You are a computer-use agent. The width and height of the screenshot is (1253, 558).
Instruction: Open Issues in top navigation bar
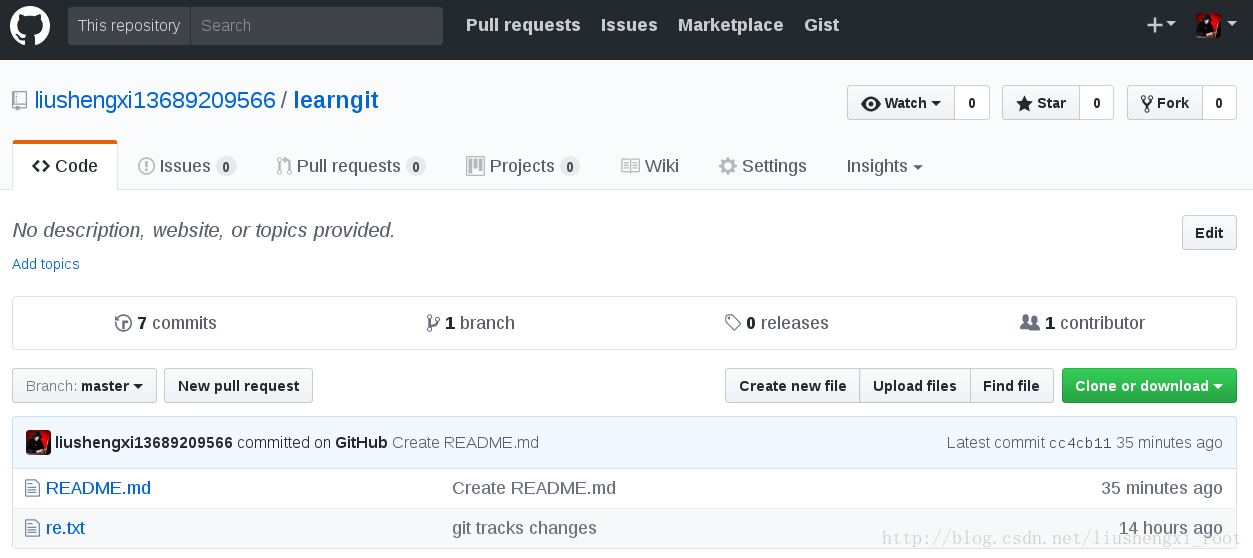629,25
